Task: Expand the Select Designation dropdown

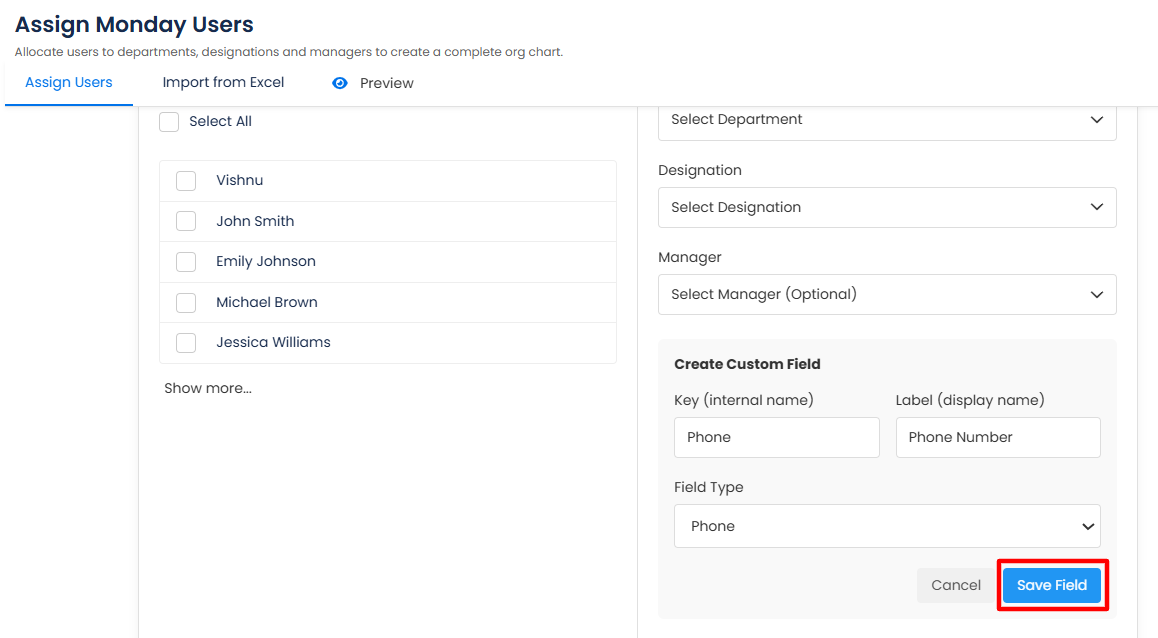Action: 887,207
